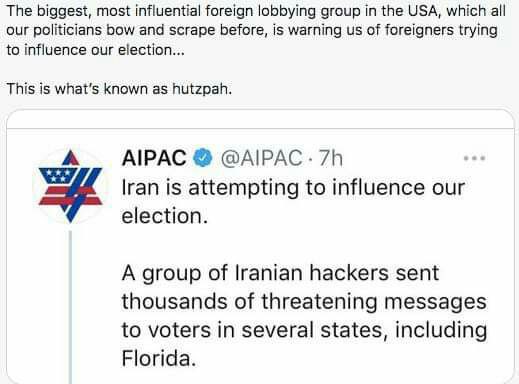Screen dimensions: 519x384
Task: Click the paragraph starting 'A group of Iranian'
Action: 304,316
